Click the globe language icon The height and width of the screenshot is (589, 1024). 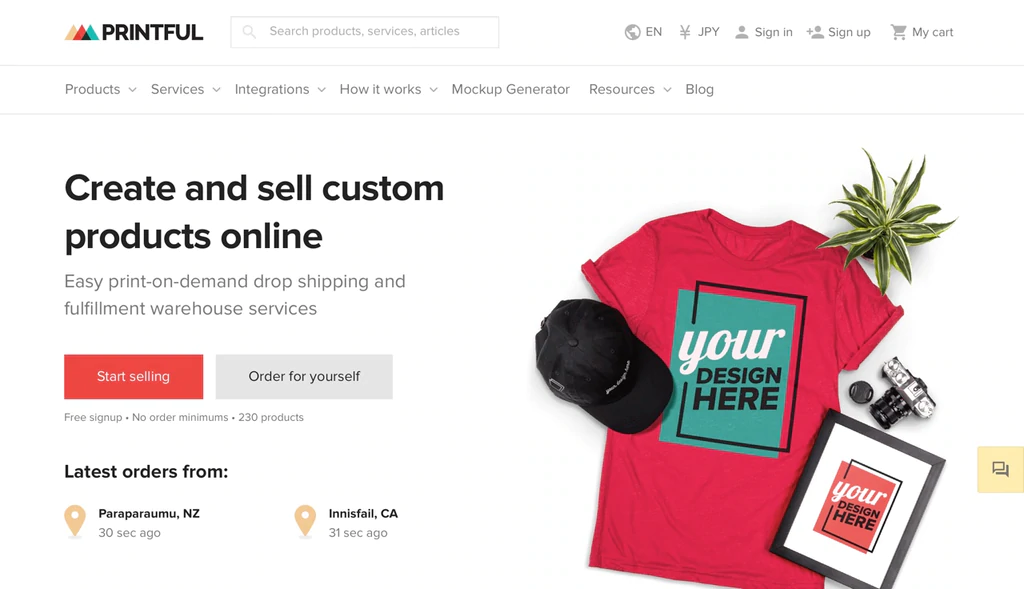click(x=632, y=32)
